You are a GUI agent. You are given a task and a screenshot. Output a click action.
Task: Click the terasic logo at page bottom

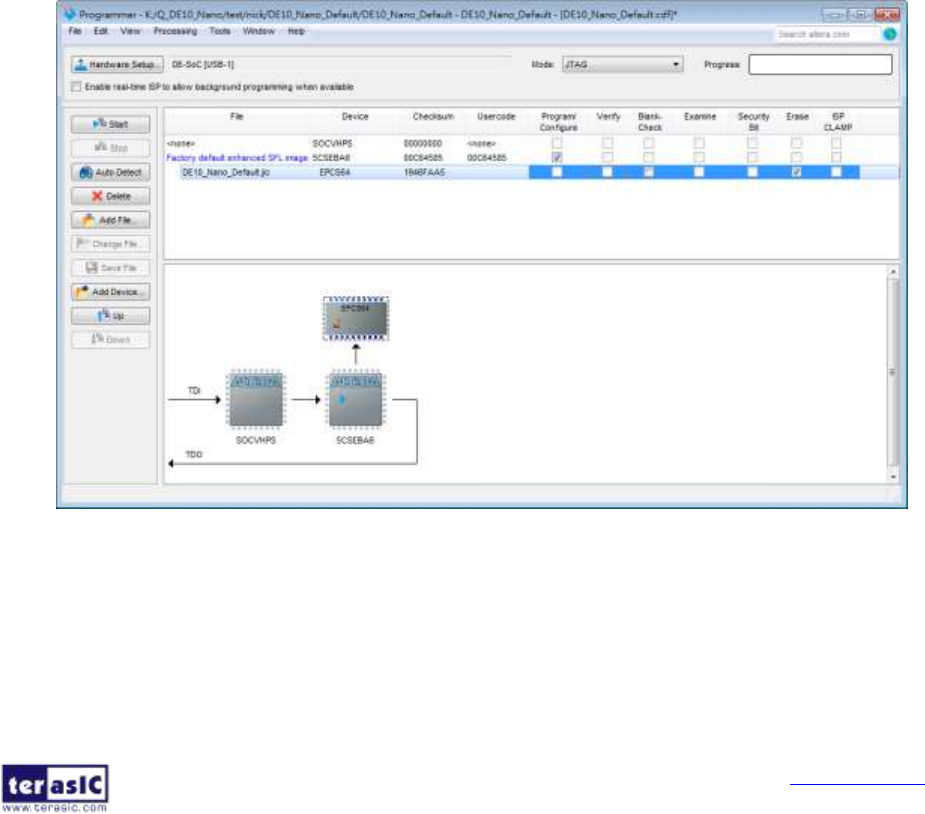pyautogui.click(x=55, y=789)
